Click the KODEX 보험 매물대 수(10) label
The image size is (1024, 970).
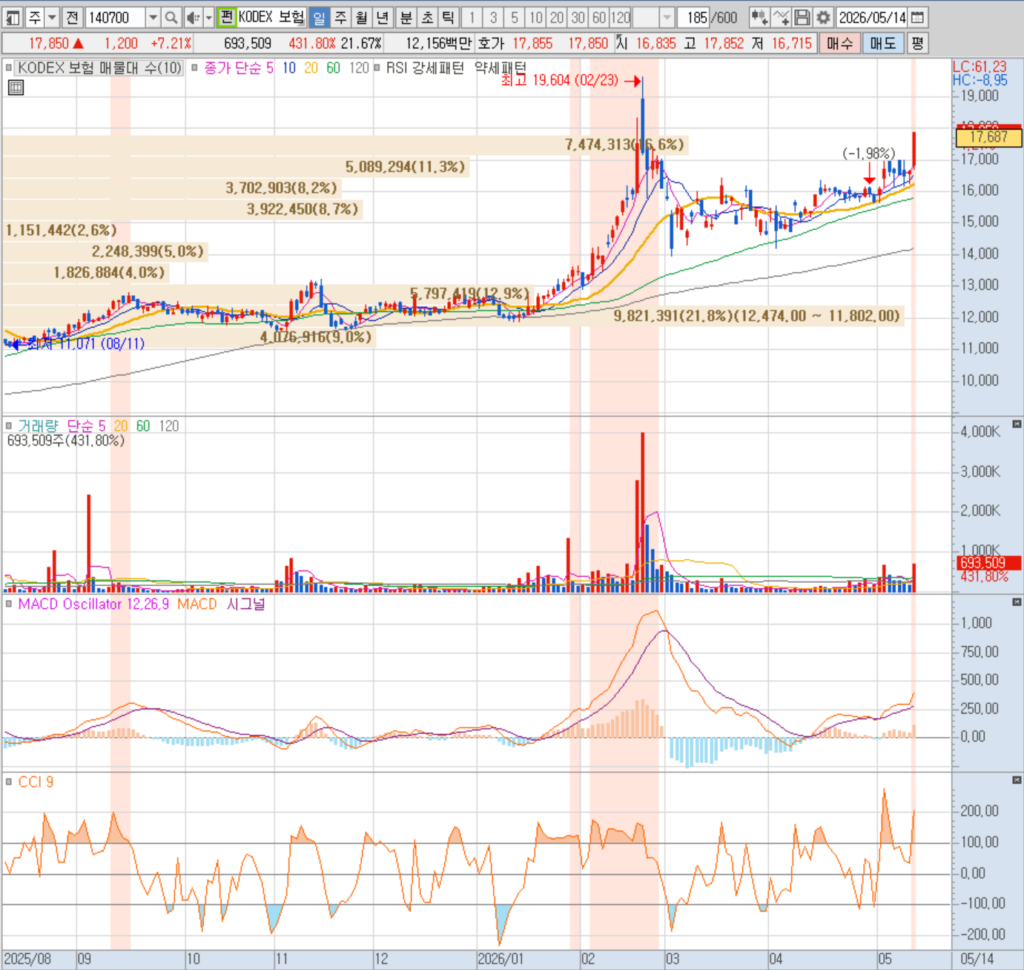pyautogui.click(x=99, y=67)
